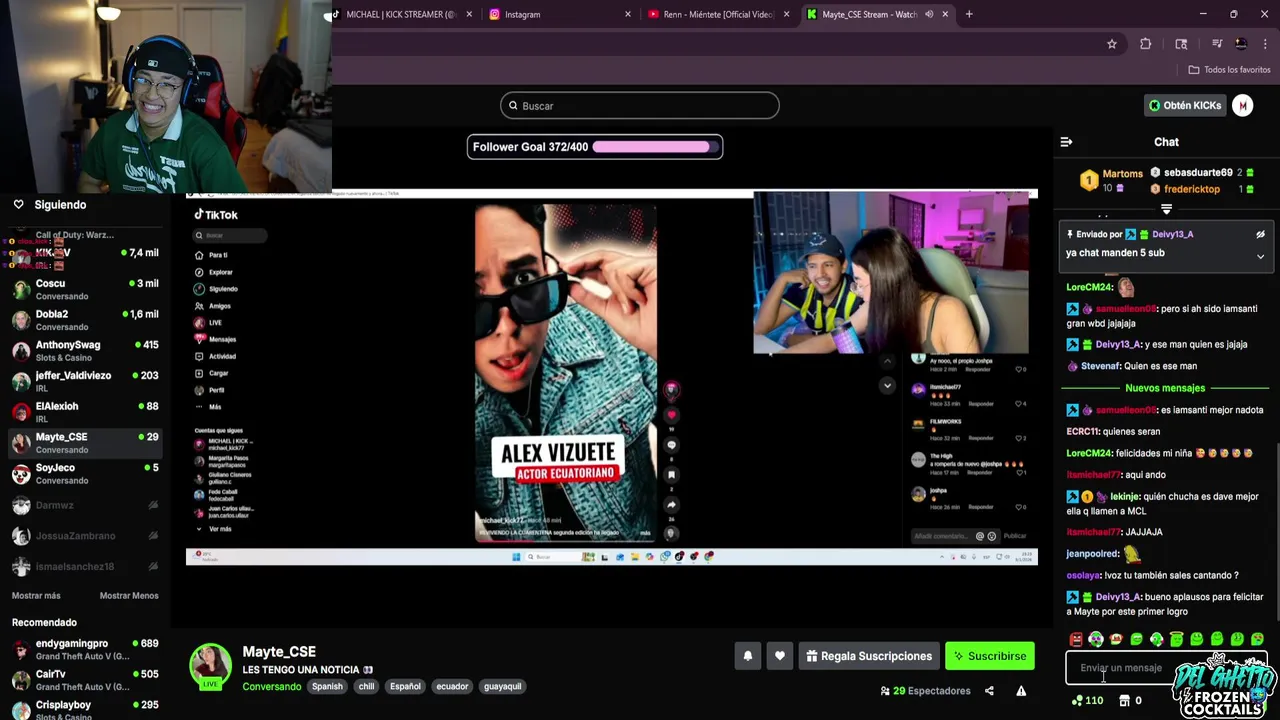Viewport: 1280px width, 720px height.
Task: Bookmark this page with the star icon
Action: click(1111, 44)
